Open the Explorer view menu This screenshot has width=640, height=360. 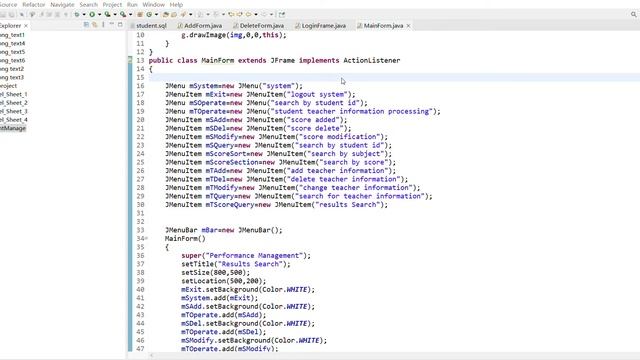[103, 25]
